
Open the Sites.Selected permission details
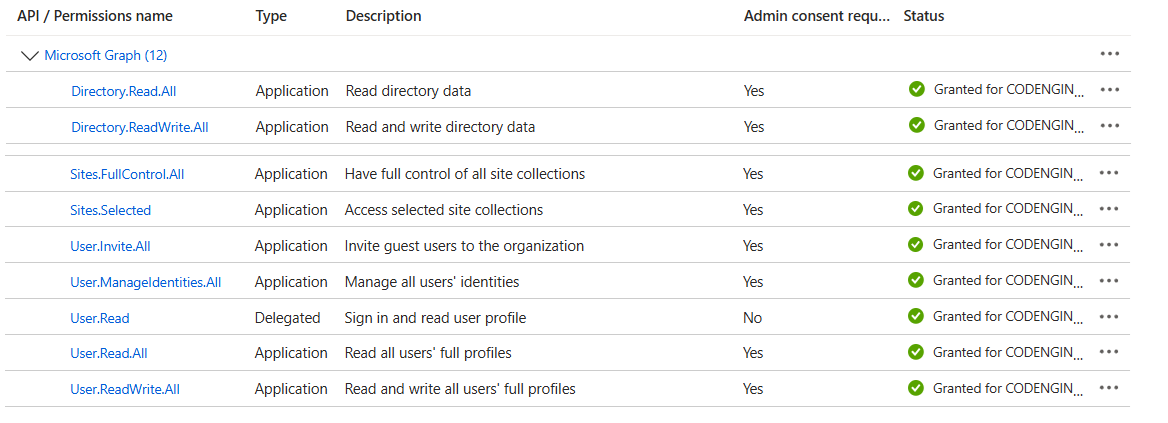[110, 210]
